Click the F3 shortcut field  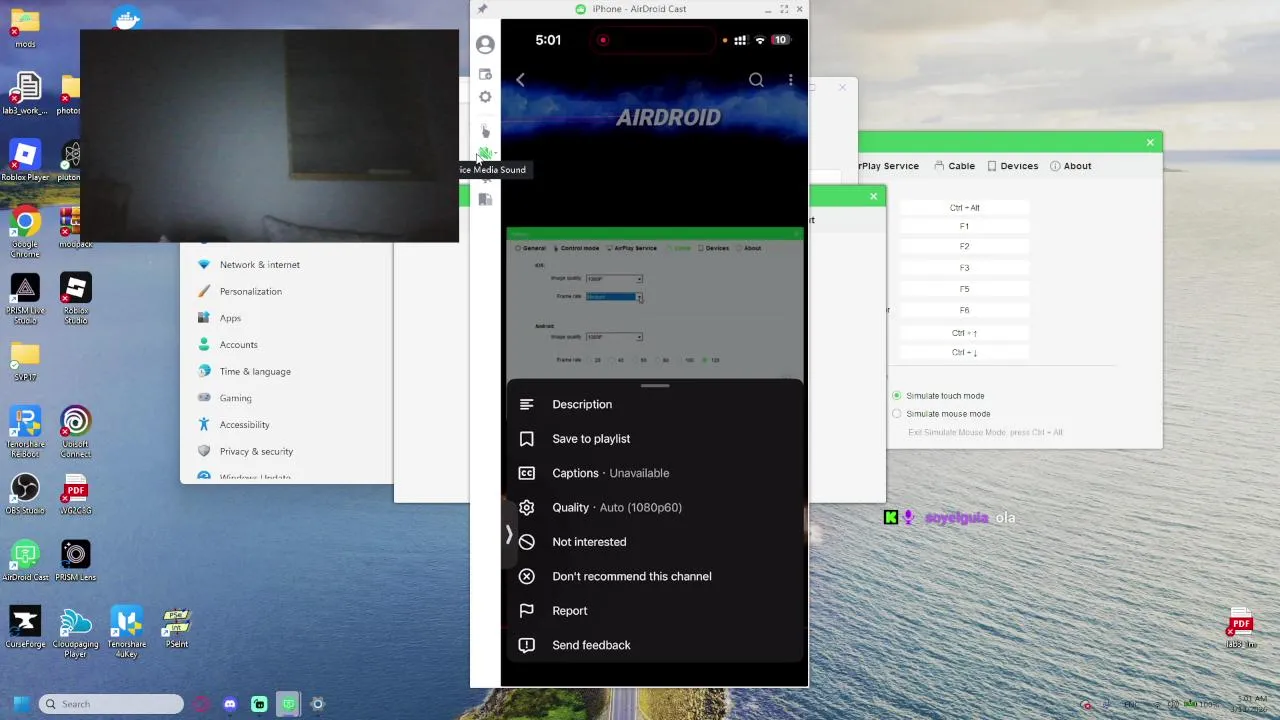[x=964, y=268]
